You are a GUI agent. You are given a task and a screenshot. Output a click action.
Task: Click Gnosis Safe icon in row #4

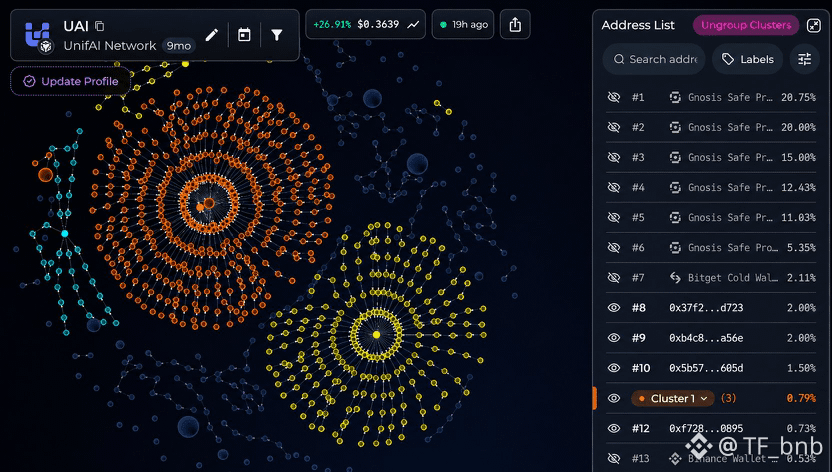pyautogui.click(x=675, y=187)
